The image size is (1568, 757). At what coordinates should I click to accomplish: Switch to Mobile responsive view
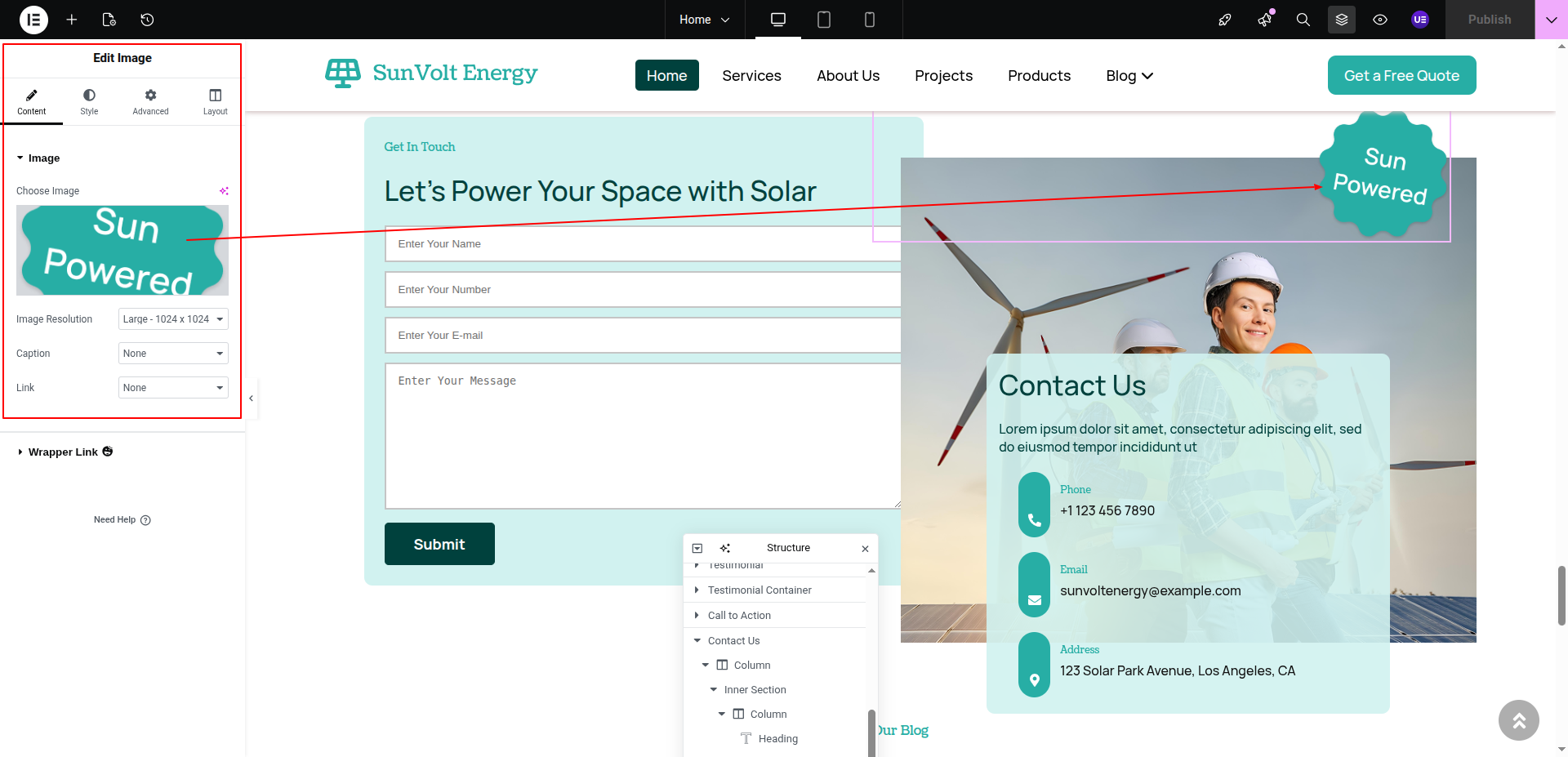tap(869, 20)
